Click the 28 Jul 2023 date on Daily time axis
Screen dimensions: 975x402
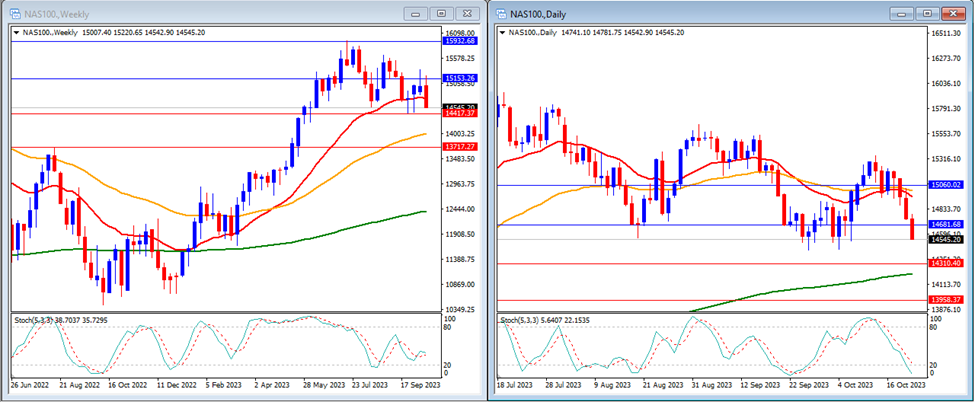(x=561, y=385)
